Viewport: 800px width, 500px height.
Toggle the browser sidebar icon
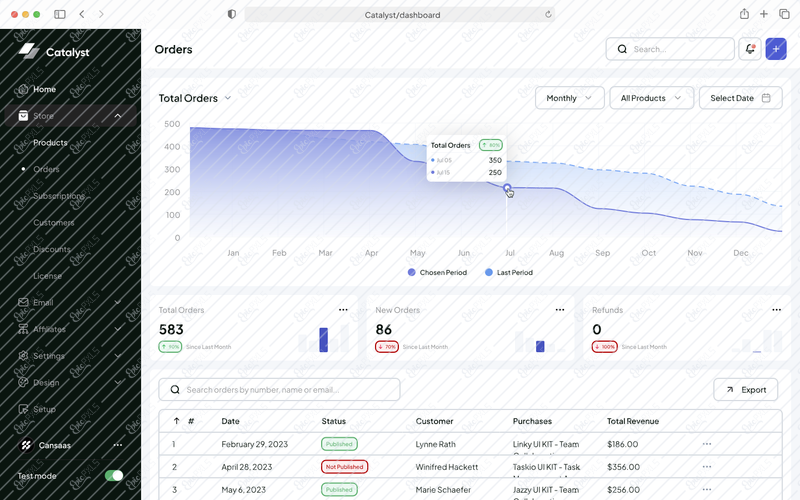[x=60, y=14]
